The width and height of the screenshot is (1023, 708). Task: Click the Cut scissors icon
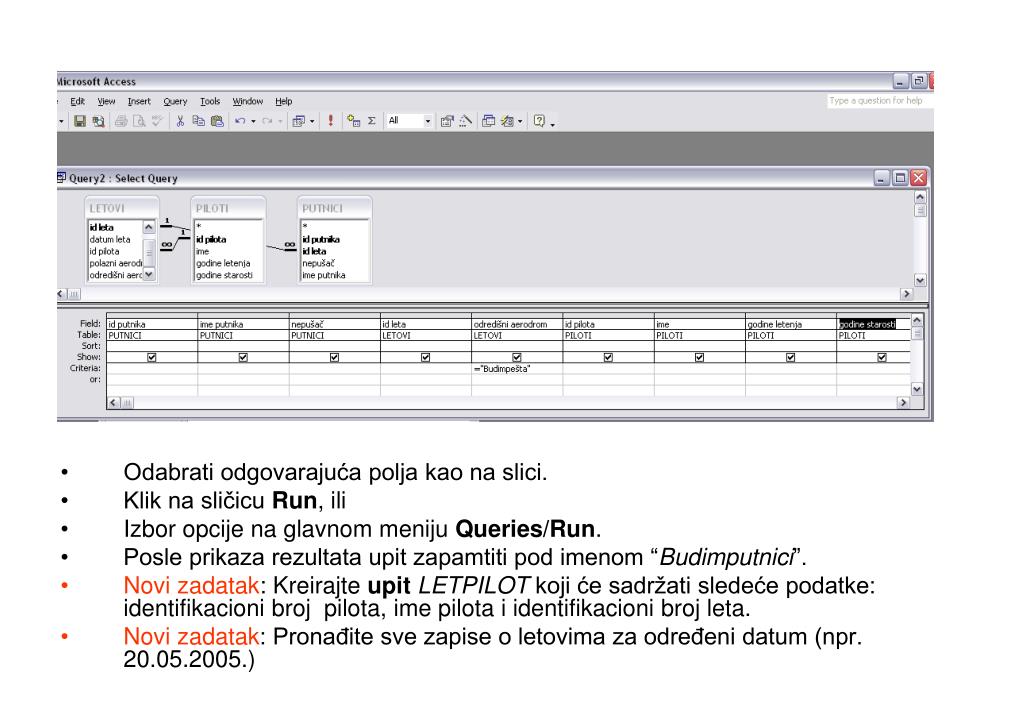pyautogui.click(x=180, y=121)
